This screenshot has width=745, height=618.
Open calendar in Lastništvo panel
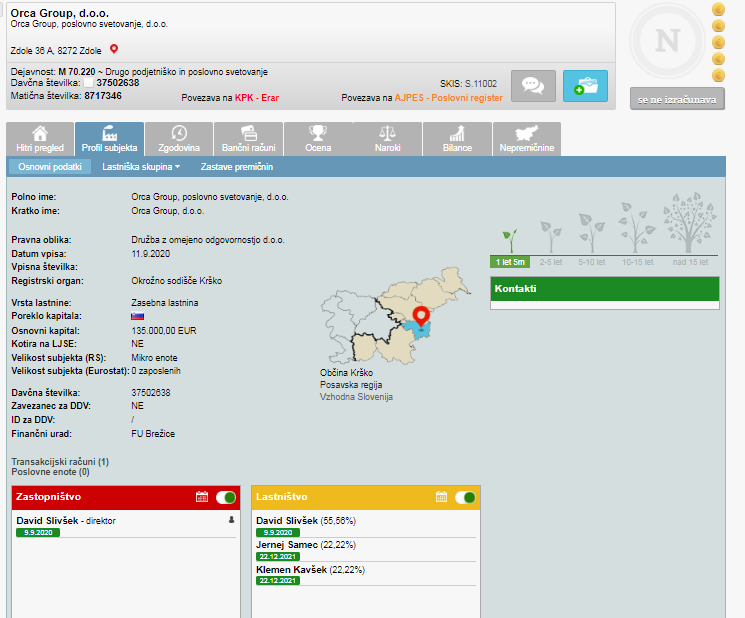click(441, 497)
